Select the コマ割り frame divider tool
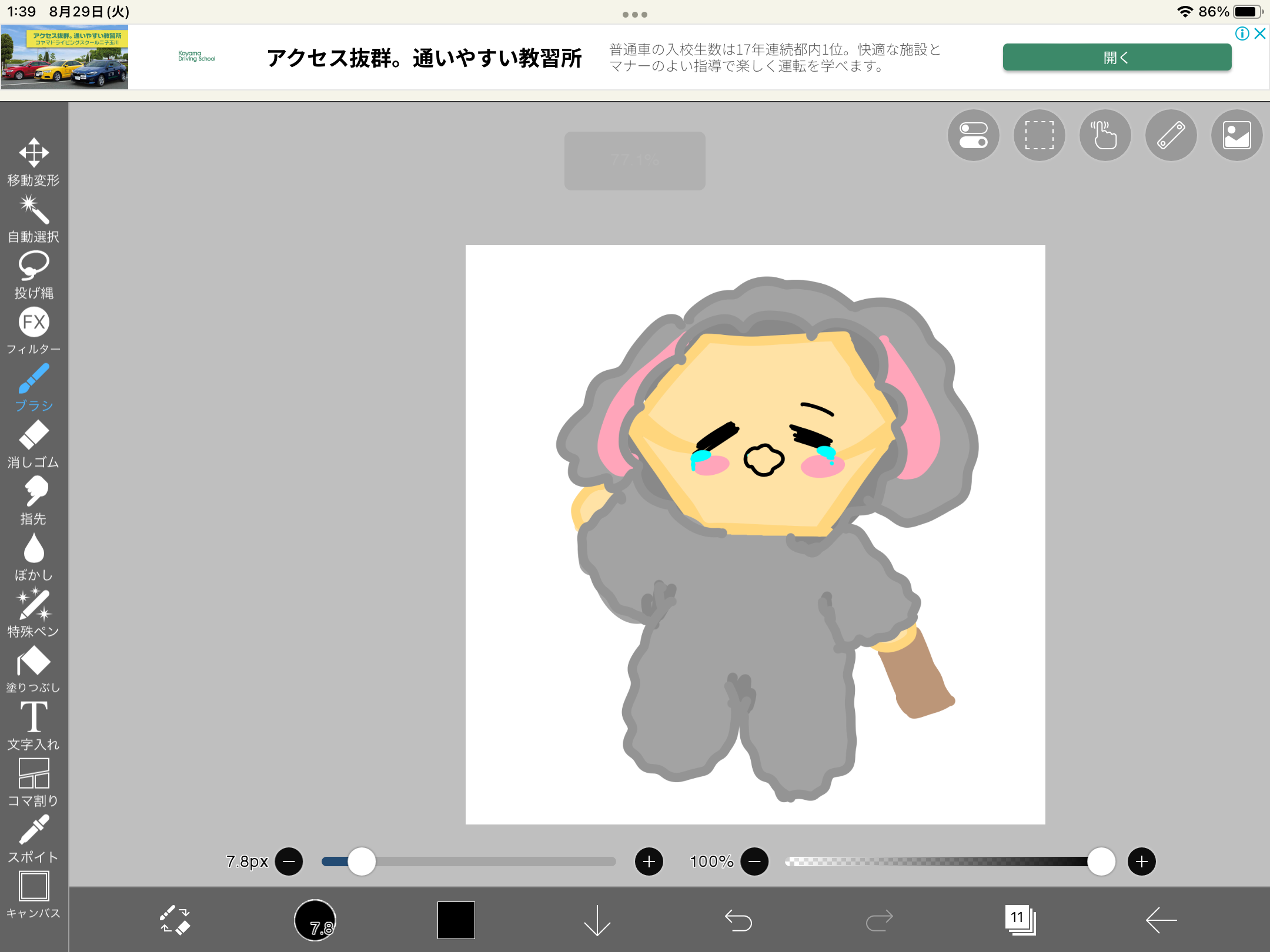The width and height of the screenshot is (1270, 952). [x=34, y=783]
